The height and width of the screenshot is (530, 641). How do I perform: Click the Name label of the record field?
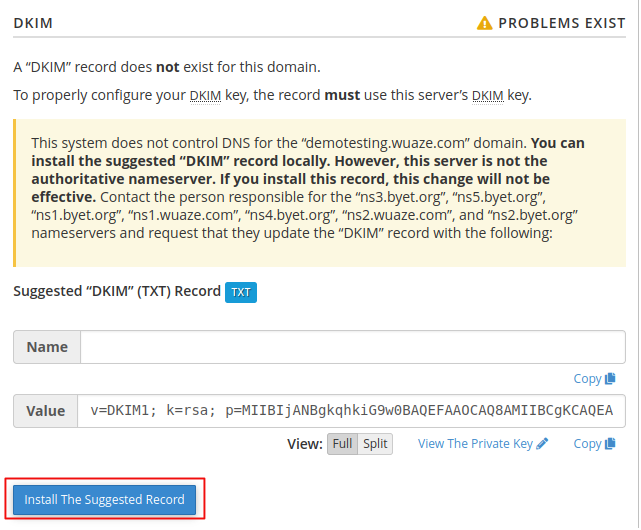point(47,347)
